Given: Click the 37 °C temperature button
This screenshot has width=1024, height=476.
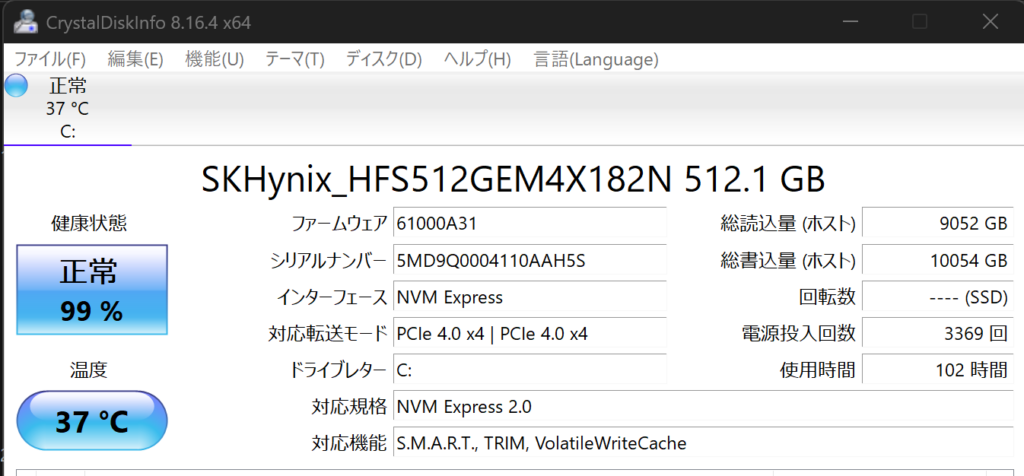Looking at the screenshot, I should [91, 421].
